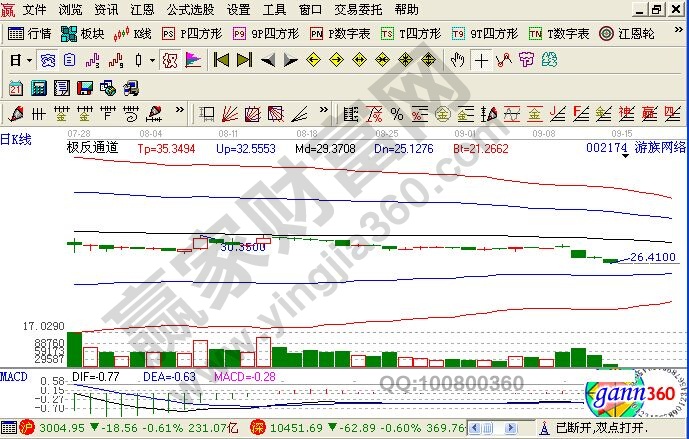Select the red zigzag line-point tool
This screenshot has height=439, width=689.
click(504, 60)
